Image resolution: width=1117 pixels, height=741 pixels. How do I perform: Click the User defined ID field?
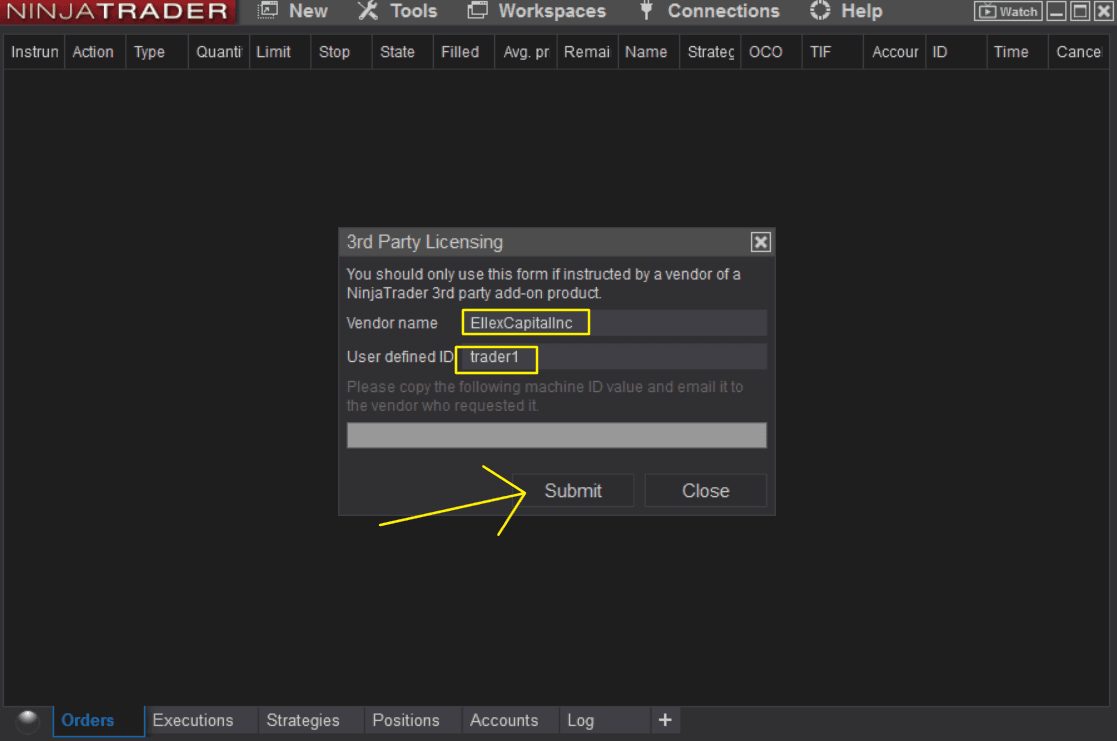[x=615, y=357]
